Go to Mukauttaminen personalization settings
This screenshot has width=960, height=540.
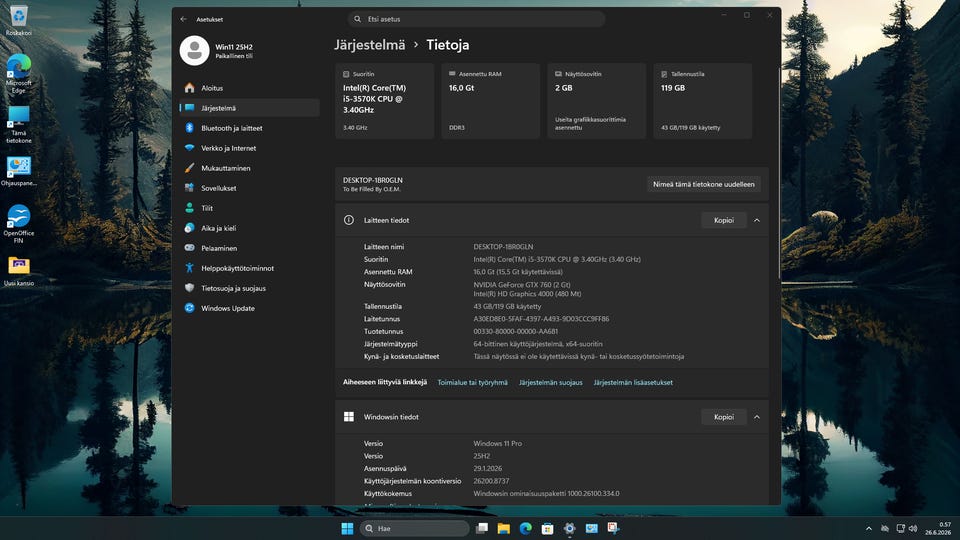249,168
